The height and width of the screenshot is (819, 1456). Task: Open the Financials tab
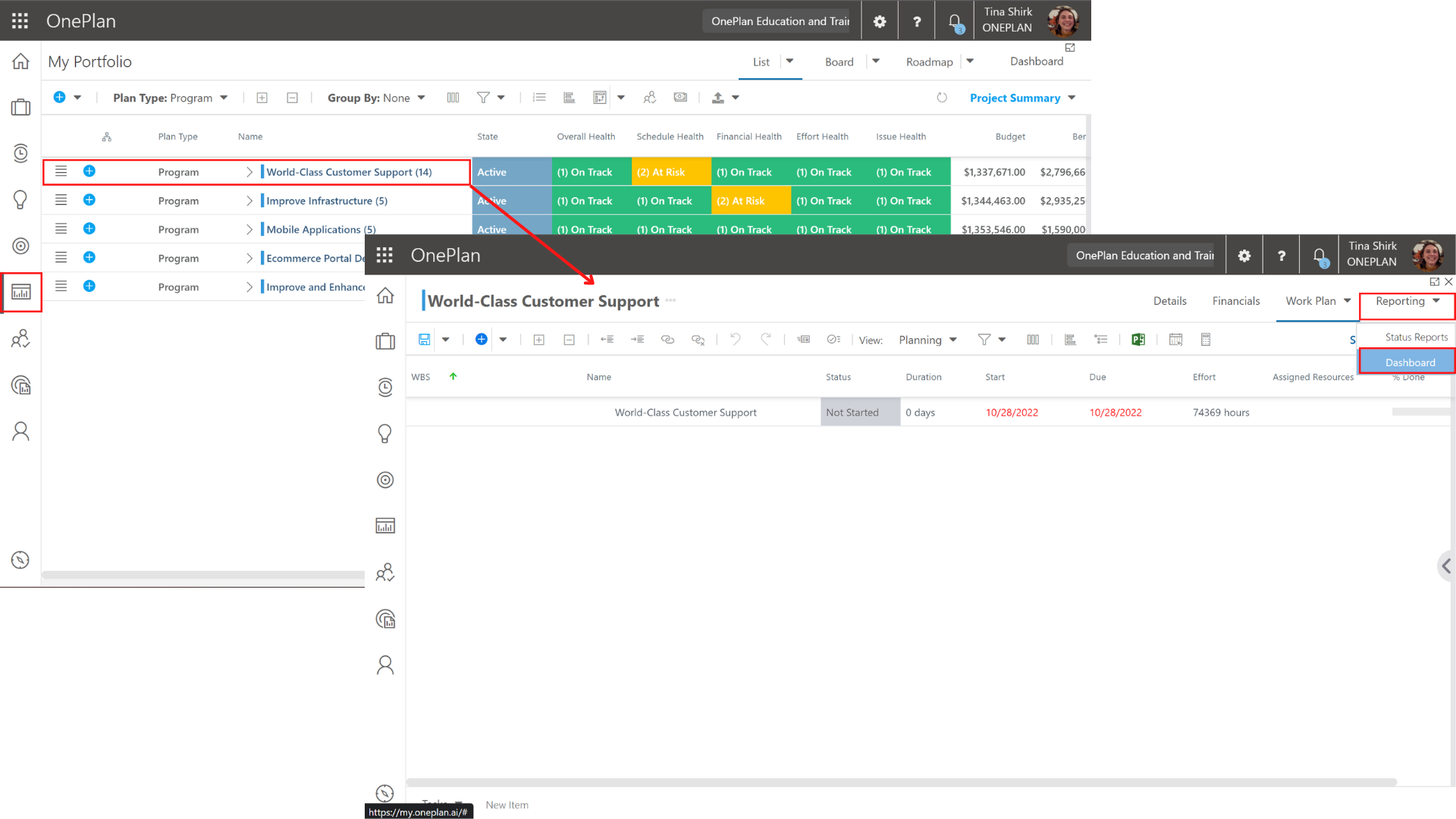(x=1236, y=301)
